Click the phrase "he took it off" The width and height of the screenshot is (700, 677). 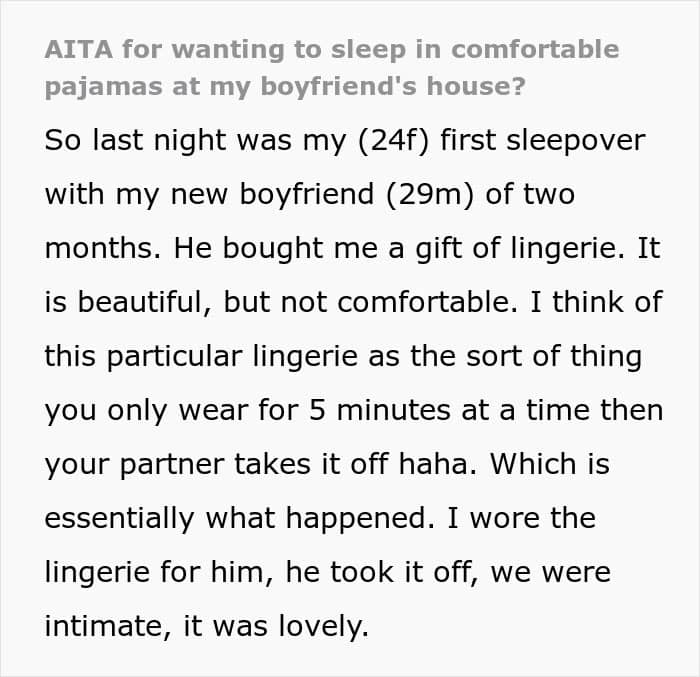coord(379,572)
